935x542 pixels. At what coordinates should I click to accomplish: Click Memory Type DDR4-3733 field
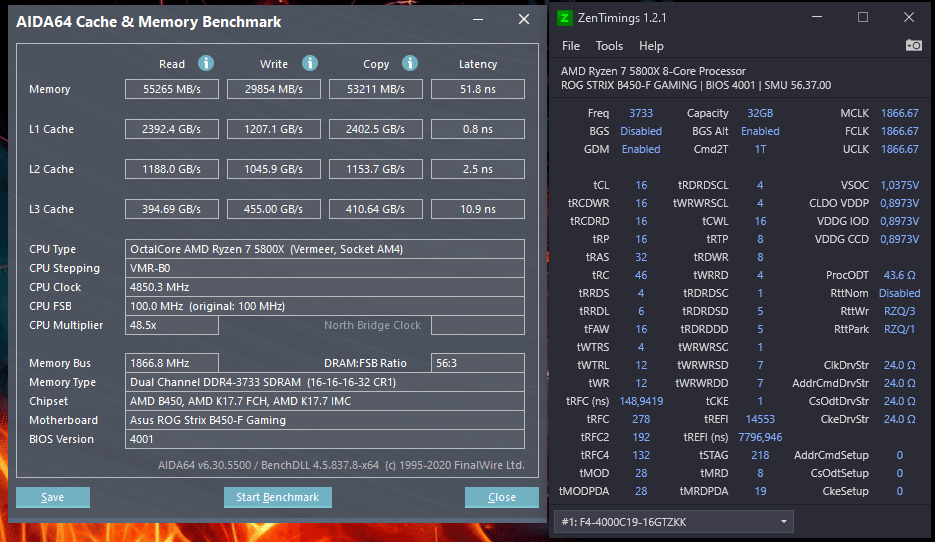tap(325, 382)
